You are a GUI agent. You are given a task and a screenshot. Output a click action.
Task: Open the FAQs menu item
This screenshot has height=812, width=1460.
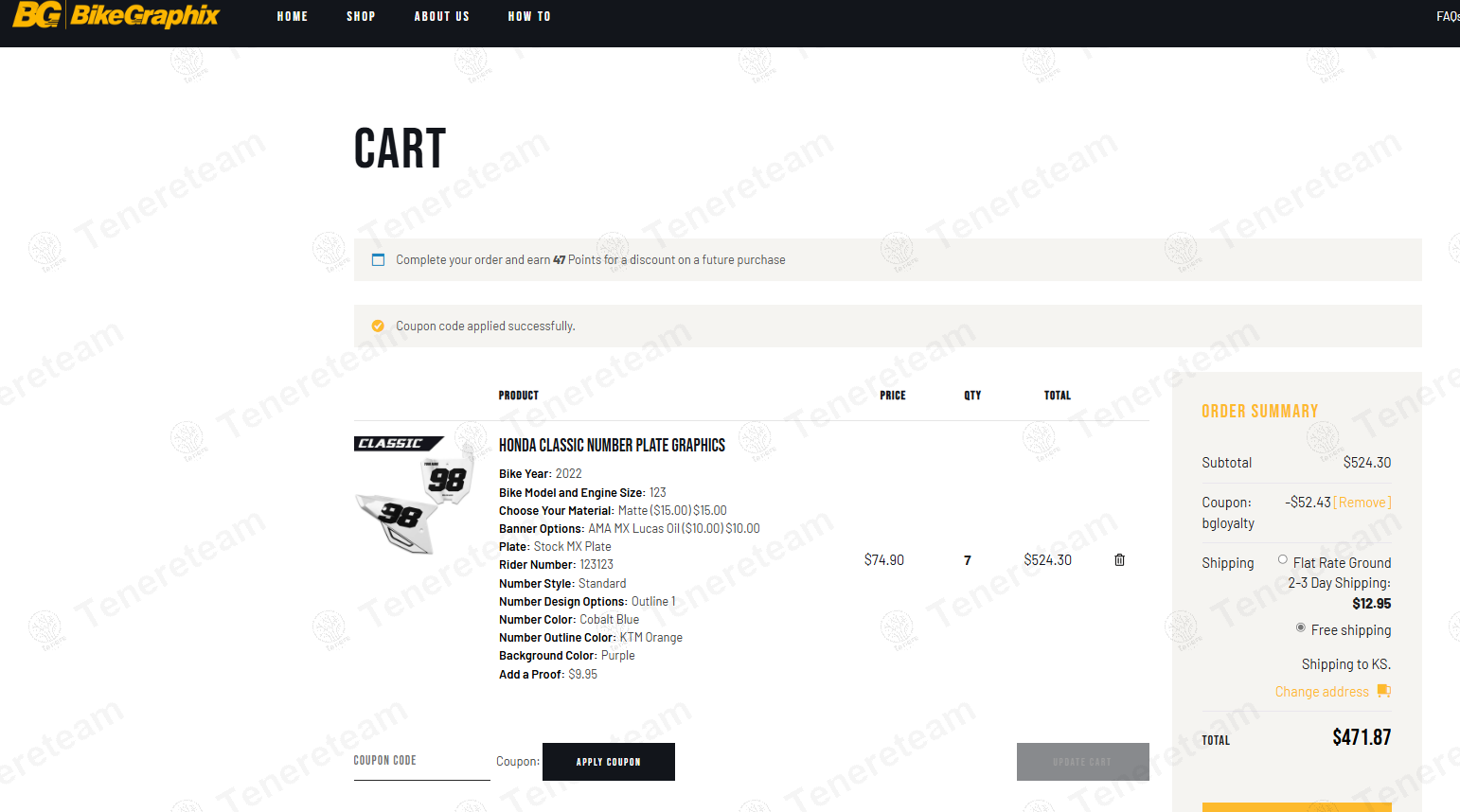pos(1447,17)
